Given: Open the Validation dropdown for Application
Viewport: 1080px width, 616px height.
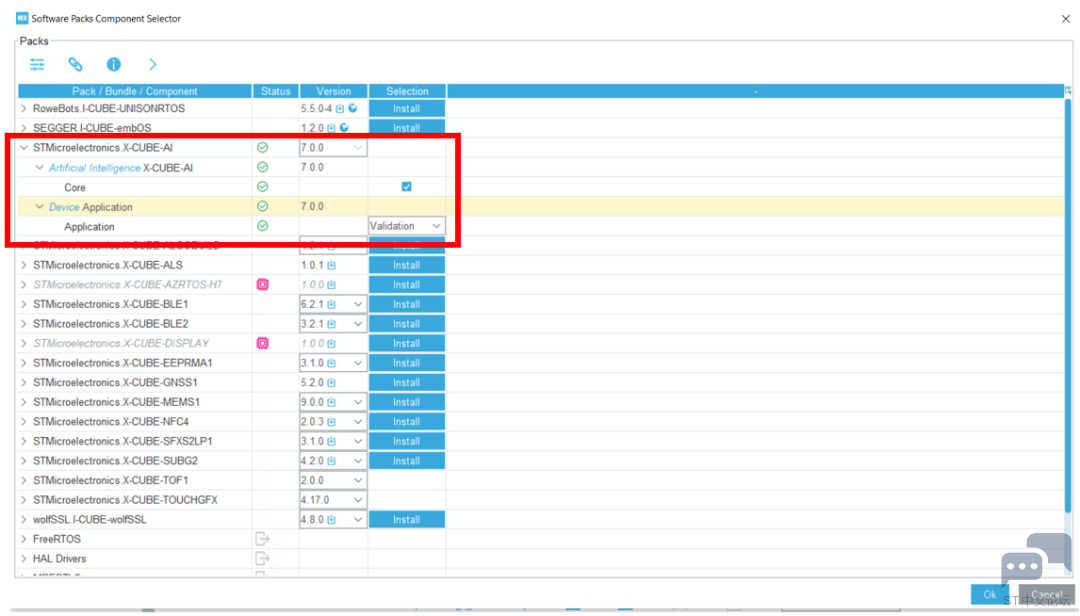Looking at the screenshot, I should [x=406, y=226].
